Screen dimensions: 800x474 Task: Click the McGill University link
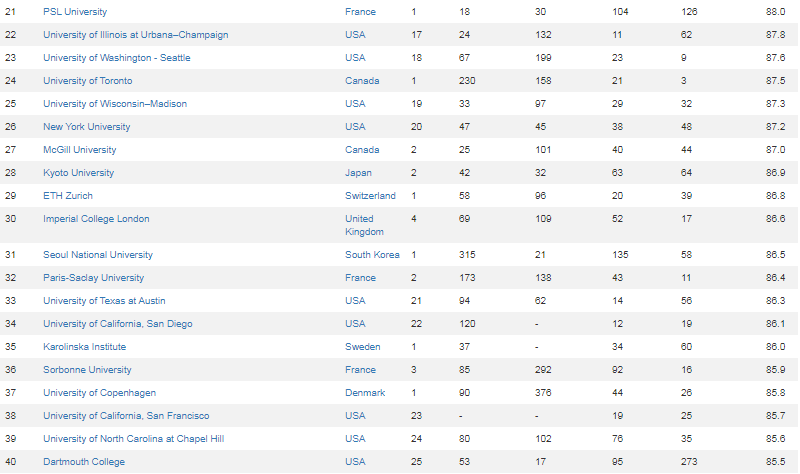(x=80, y=149)
